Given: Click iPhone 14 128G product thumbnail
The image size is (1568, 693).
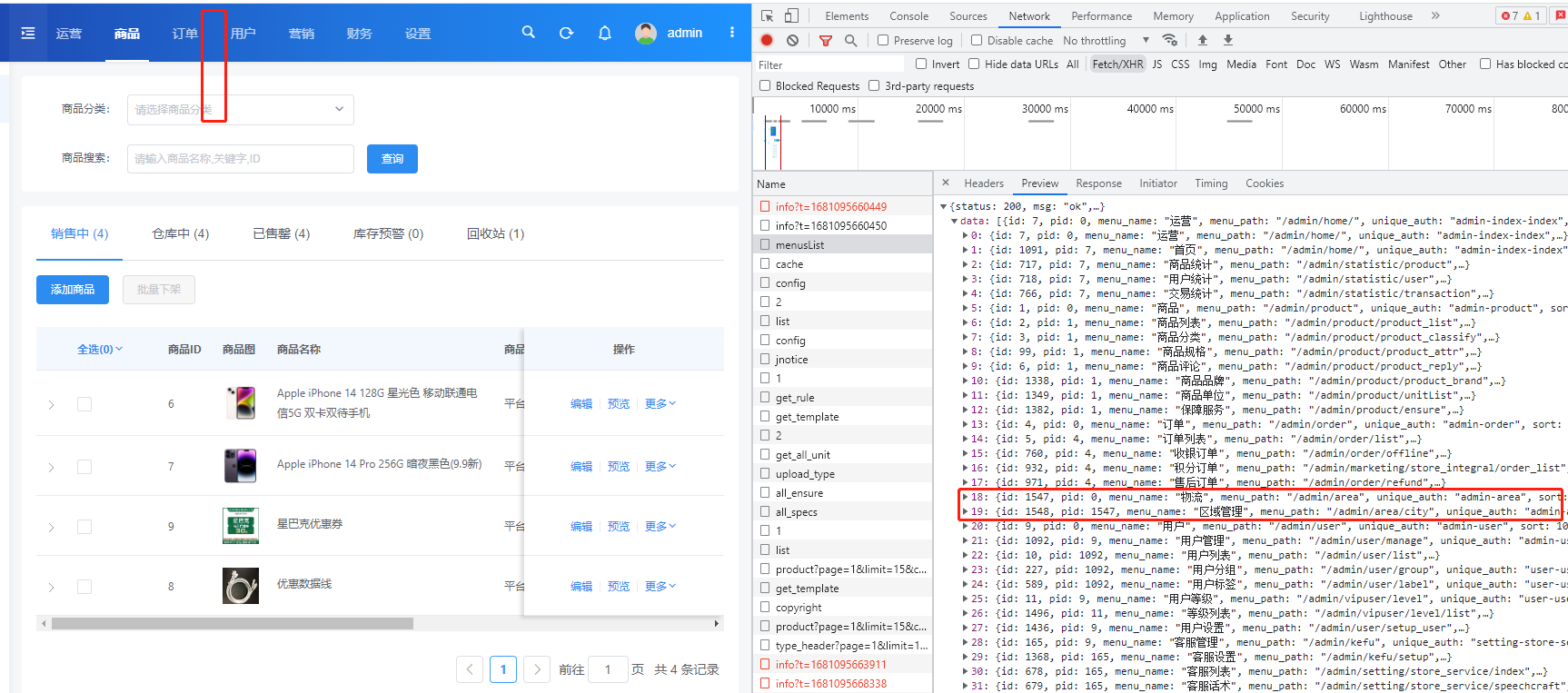Looking at the screenshot, I should pos(241,402).
